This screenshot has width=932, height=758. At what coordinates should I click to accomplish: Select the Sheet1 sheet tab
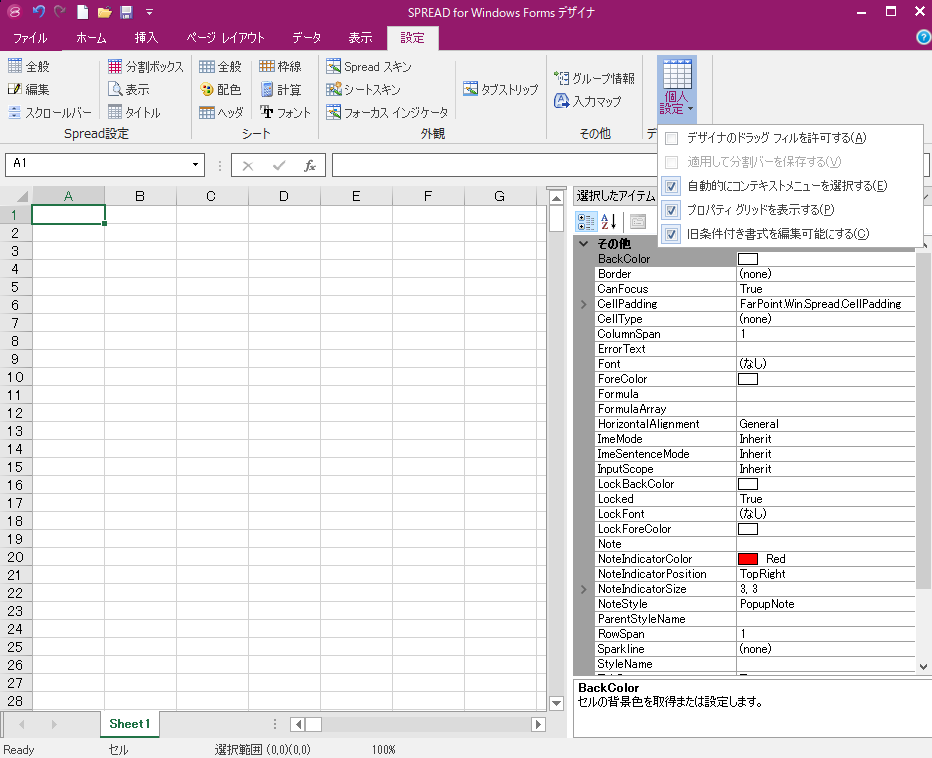[x=129, y=724]
